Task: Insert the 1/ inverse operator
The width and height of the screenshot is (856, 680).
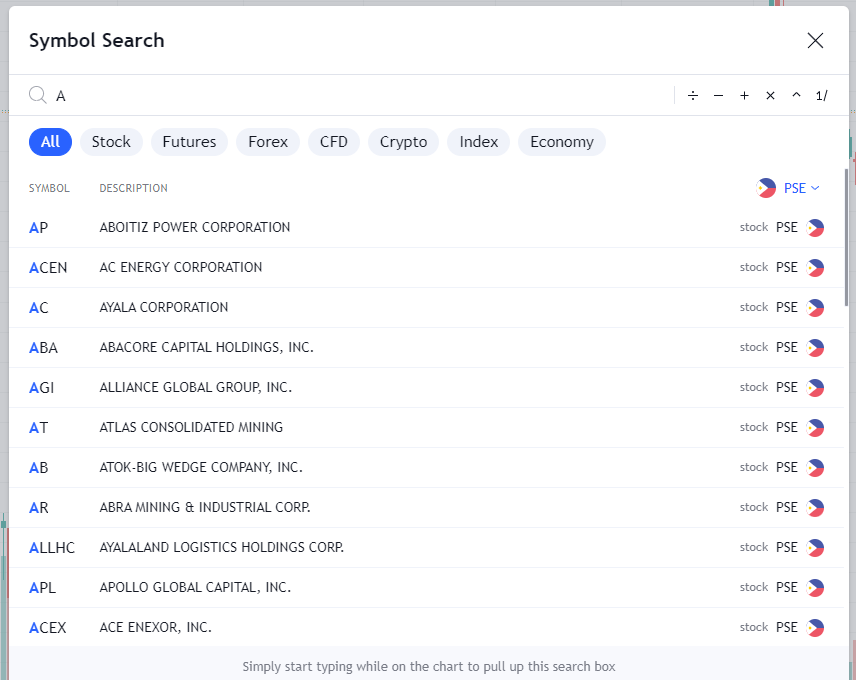Action: [x=822, y=96]
